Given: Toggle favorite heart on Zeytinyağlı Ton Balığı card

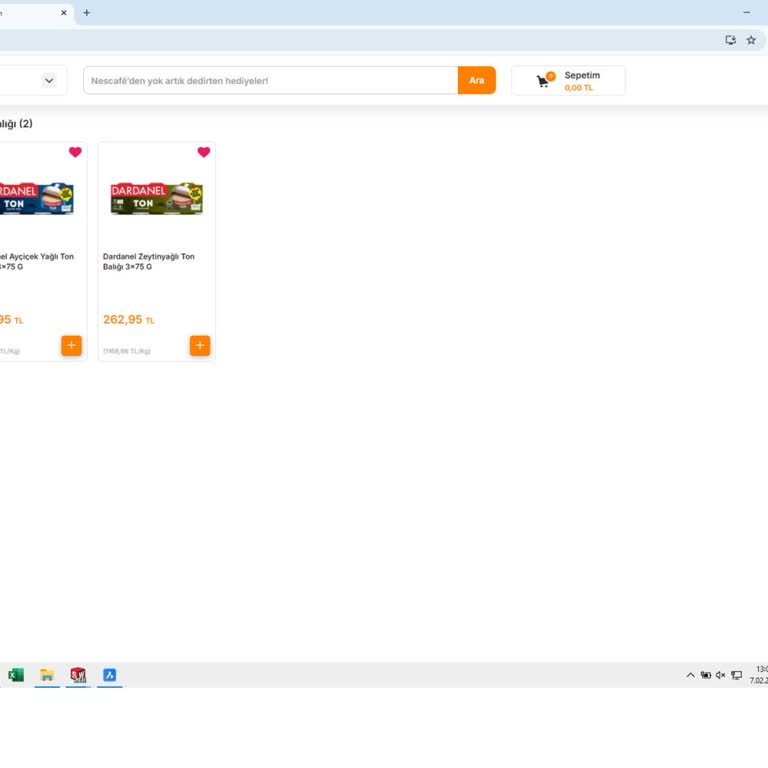Looking at the screenshot, I should click(204, 152).
